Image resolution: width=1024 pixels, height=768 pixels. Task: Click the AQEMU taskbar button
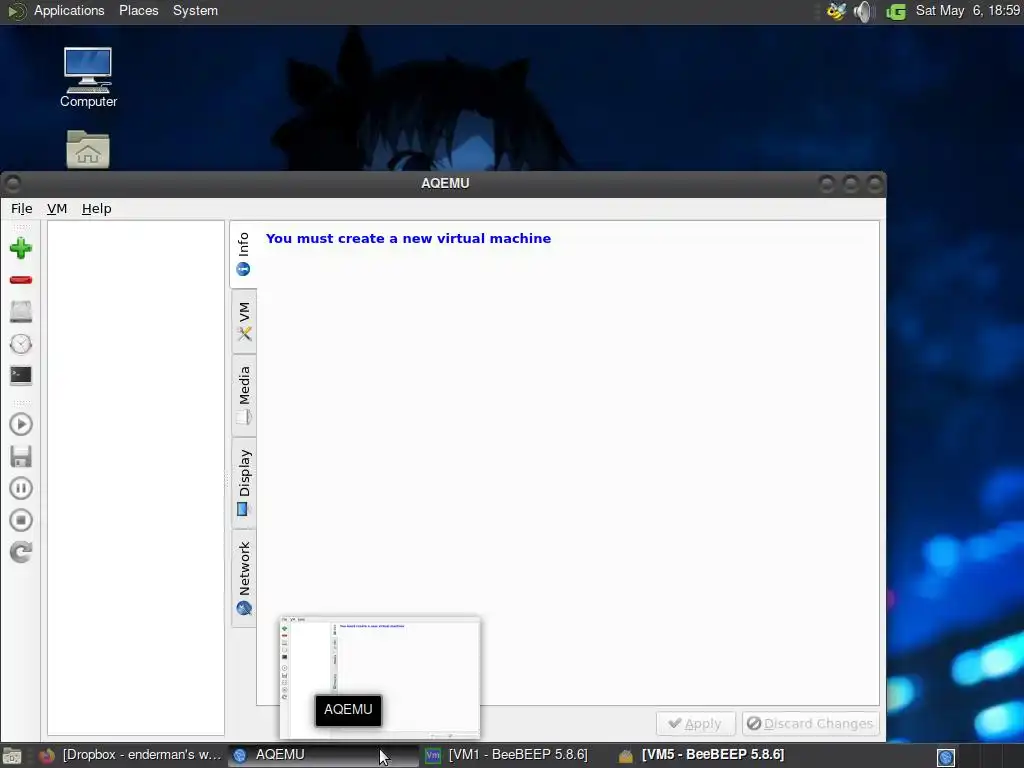point(323,755)
